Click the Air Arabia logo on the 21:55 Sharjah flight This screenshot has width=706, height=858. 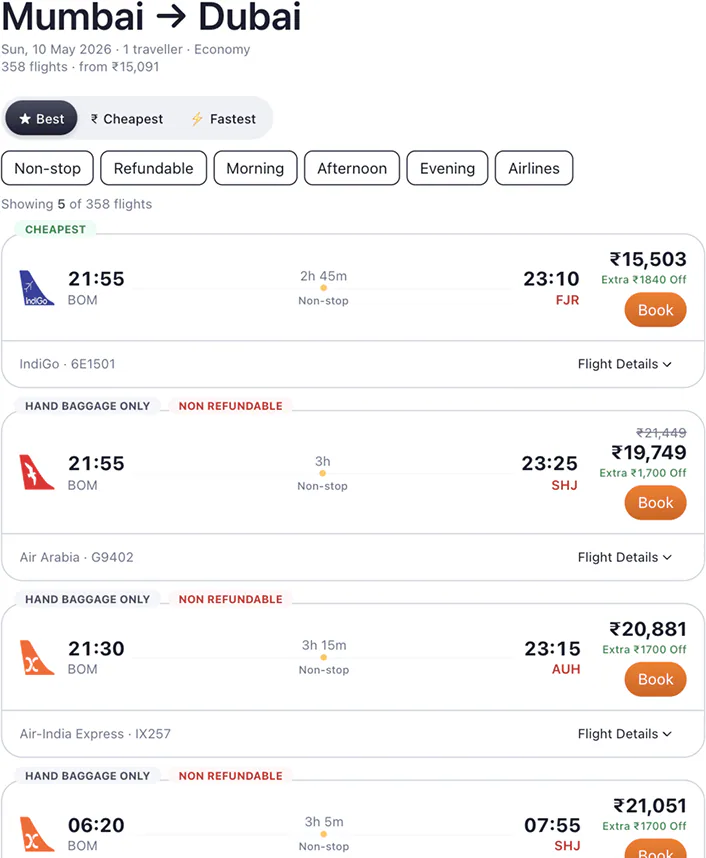[x=38, y=472]
